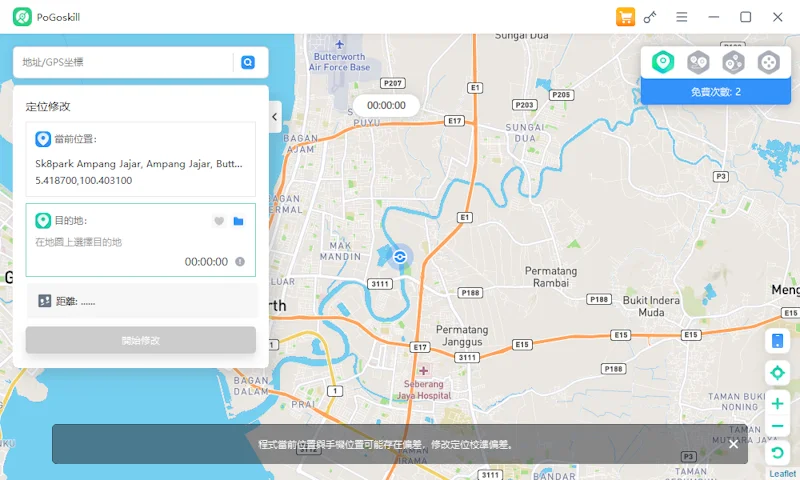Open the shopping cart store icon

click(625, 17)
